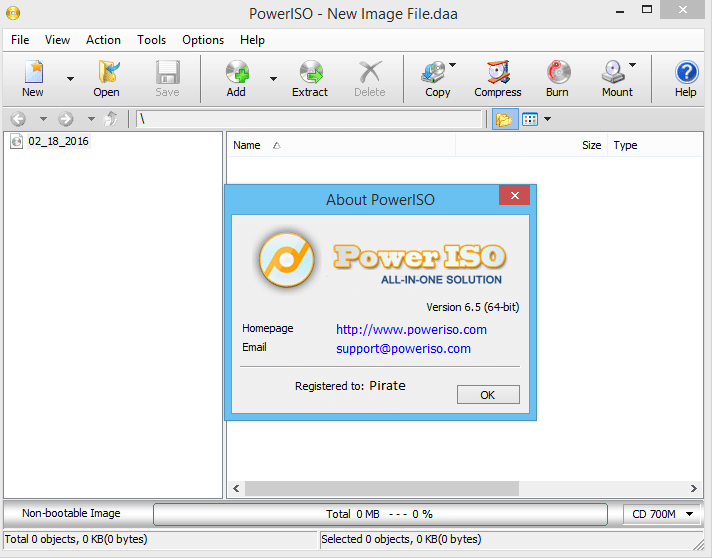Click the Forward navigation arrow icon
Image resolution: width=712 pixels, height=558 pixels.
click(x=66, y=119)
